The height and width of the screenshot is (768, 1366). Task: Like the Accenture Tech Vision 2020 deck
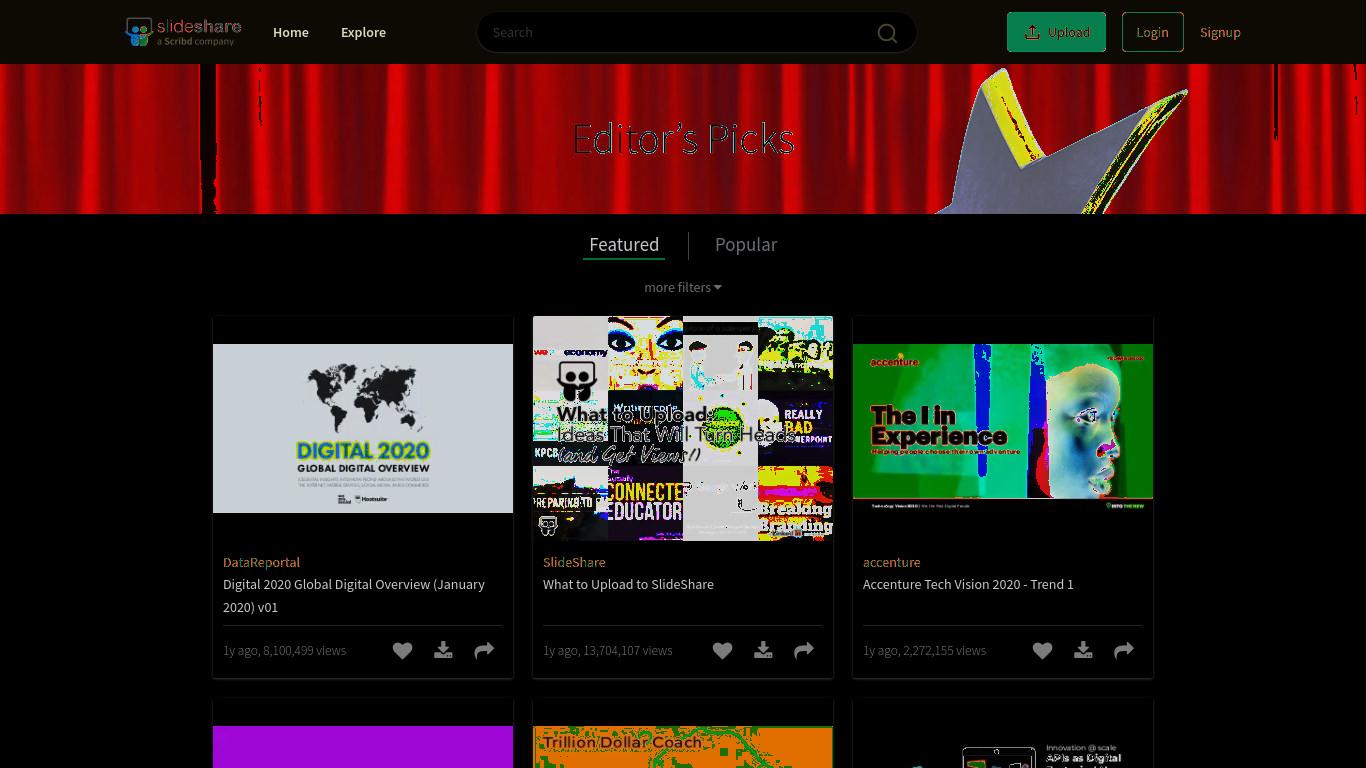click(x=1042, y=651)
